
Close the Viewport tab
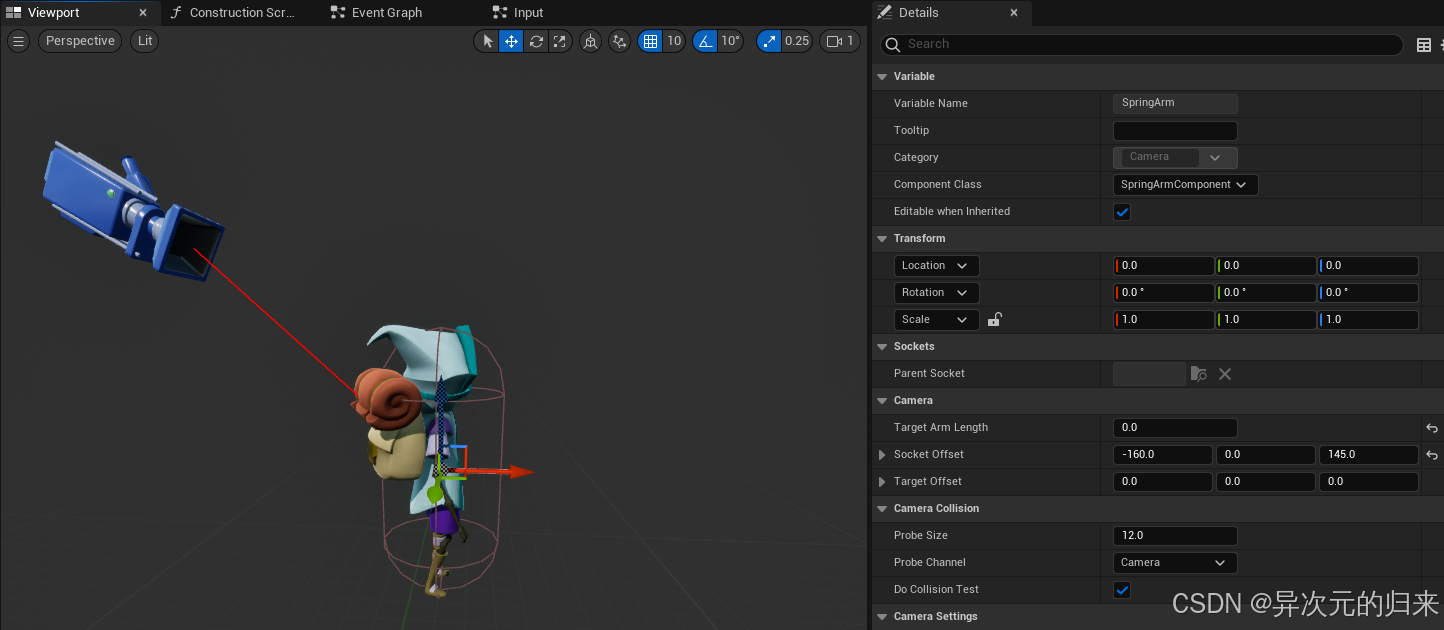[x=143, y=13]
